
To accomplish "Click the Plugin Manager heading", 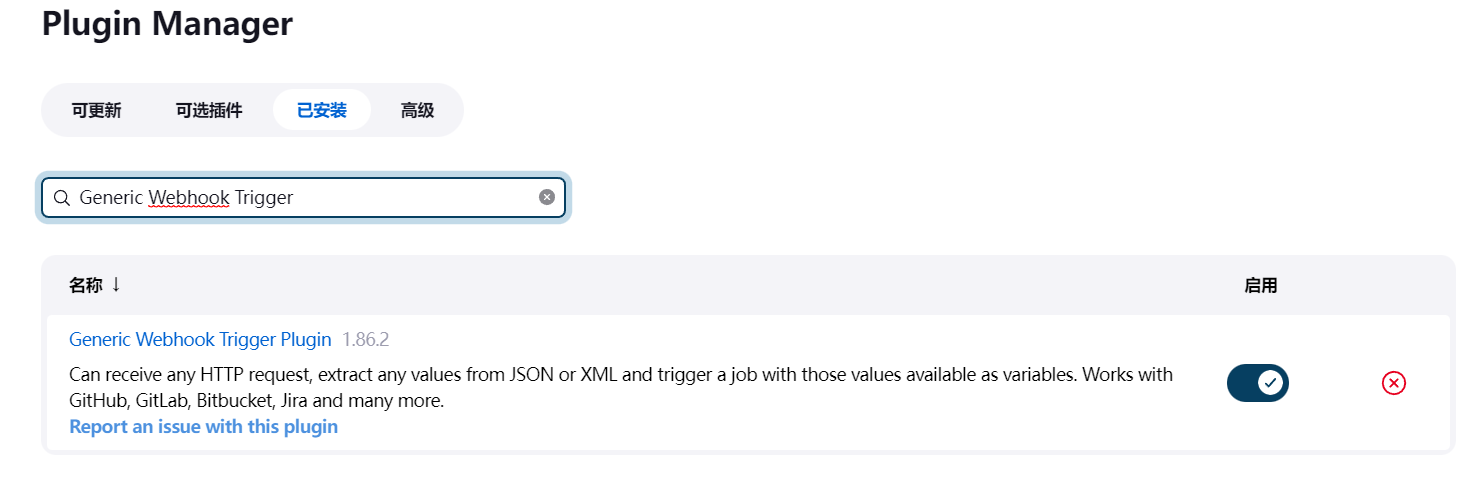I will point(167,23).
